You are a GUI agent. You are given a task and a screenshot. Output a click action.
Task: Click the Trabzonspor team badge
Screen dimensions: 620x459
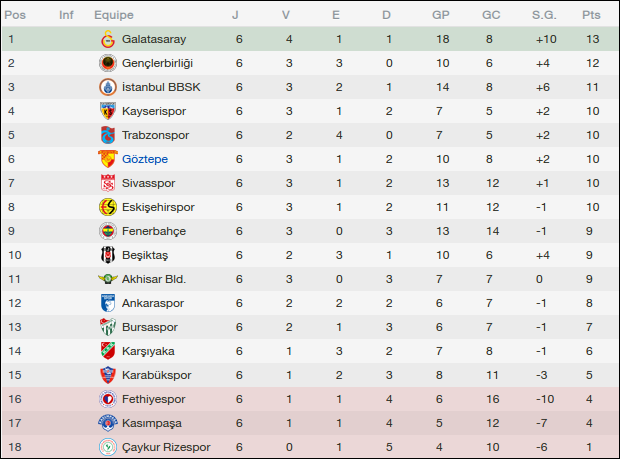point(107,135)
